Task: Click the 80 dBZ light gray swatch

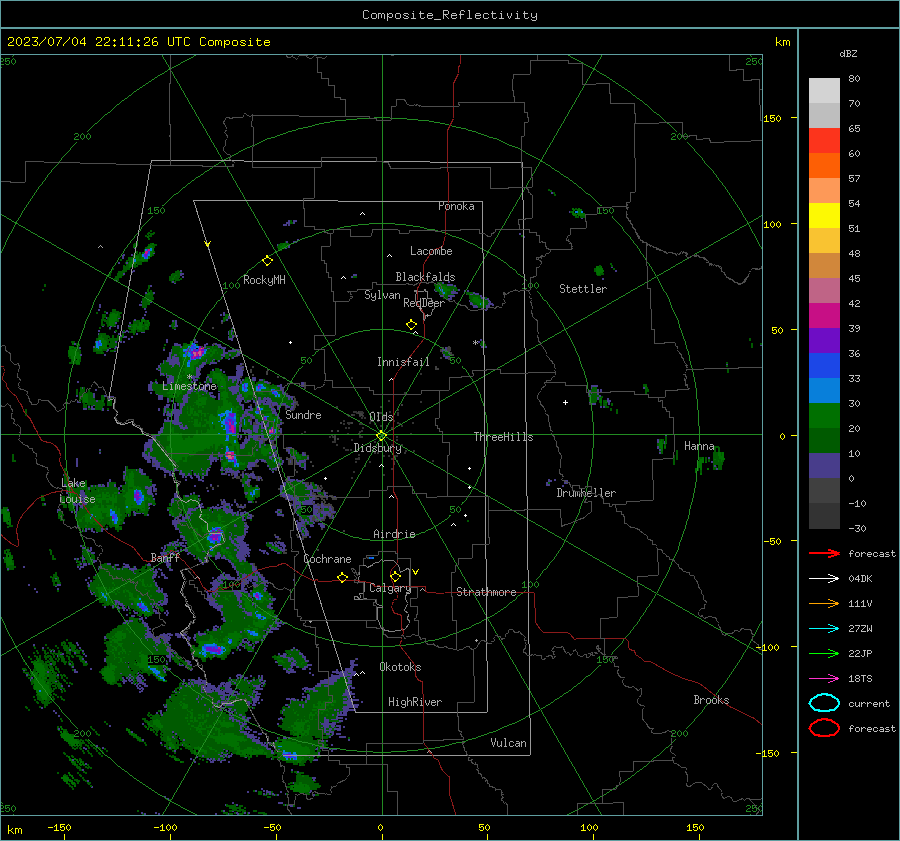Action: [824, 90]
